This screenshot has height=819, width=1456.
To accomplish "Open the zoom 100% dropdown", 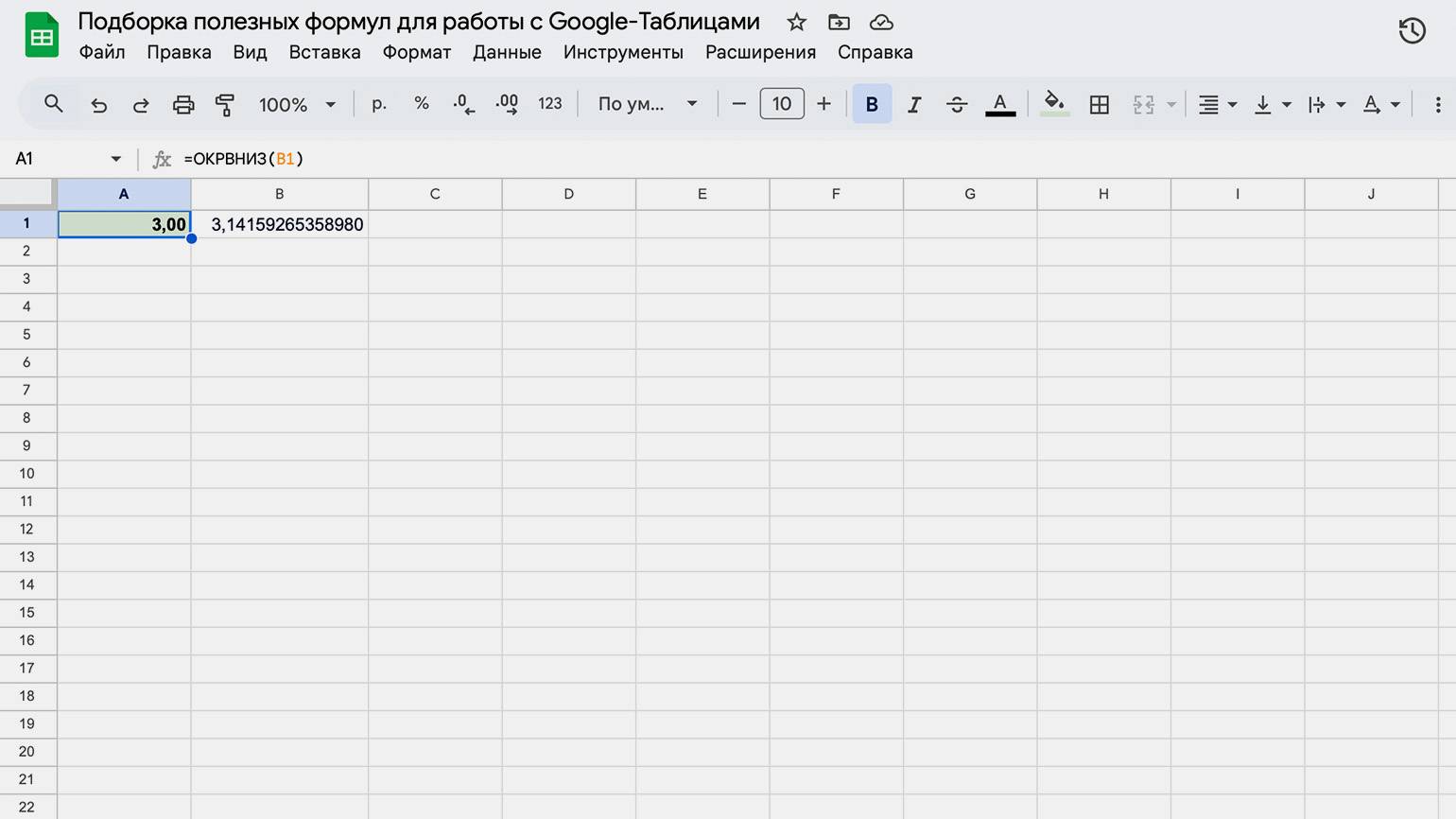I will [297, 105].
